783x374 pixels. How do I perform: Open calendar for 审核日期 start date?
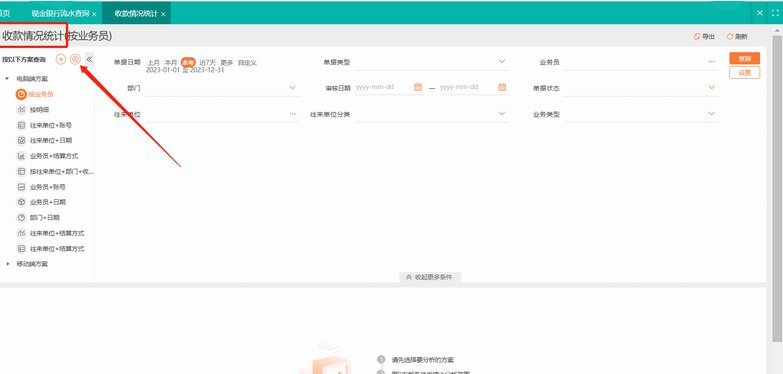click(x=418, y=87)
